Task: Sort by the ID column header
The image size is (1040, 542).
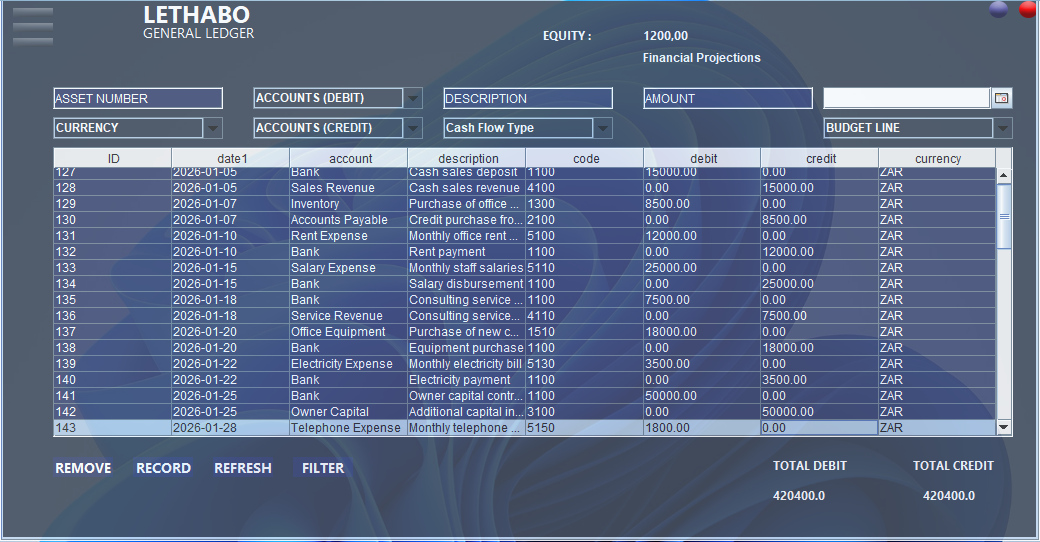Action: (x=113, y=158)
